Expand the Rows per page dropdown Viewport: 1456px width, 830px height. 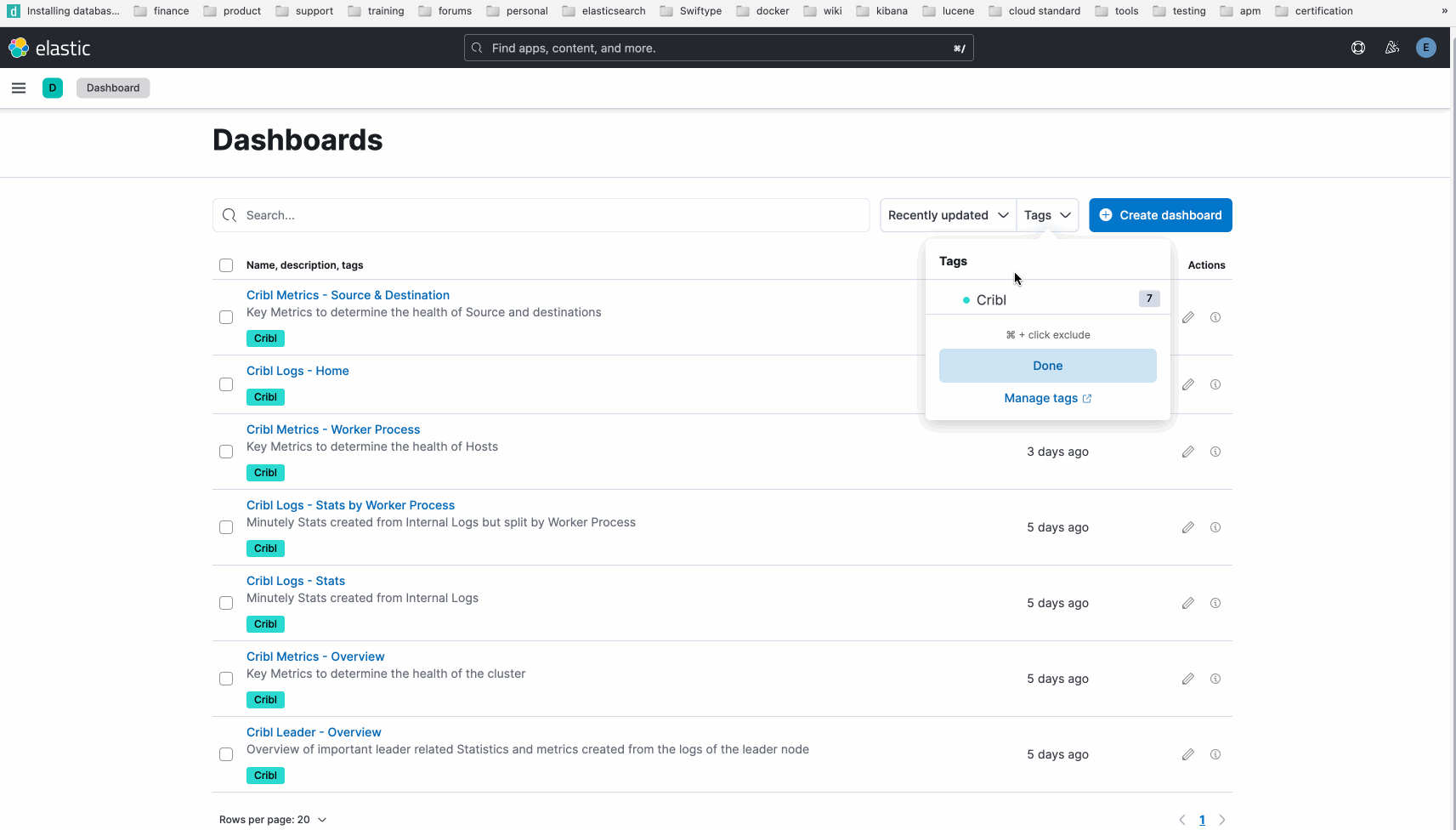(x=272, y=819)
